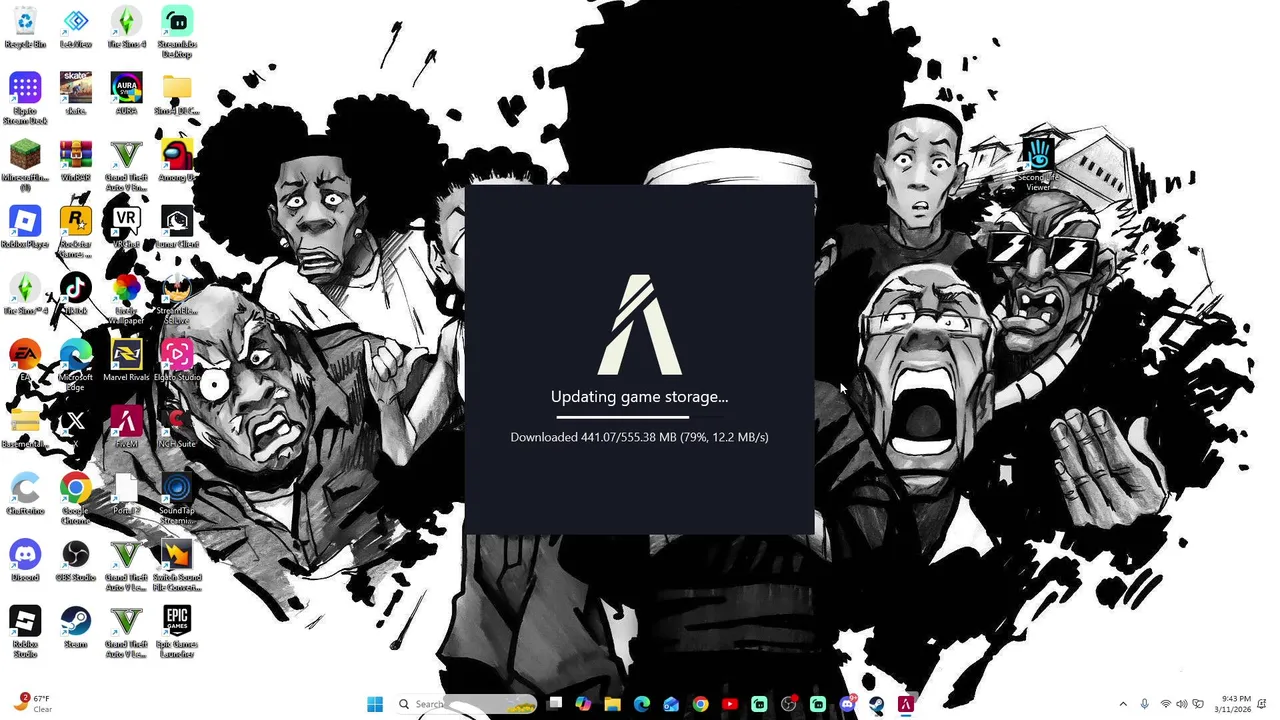Open the zipped Basemental folder on the desktop
The width and height of the screenshot is (1280, 720).
tap(25, 427)
